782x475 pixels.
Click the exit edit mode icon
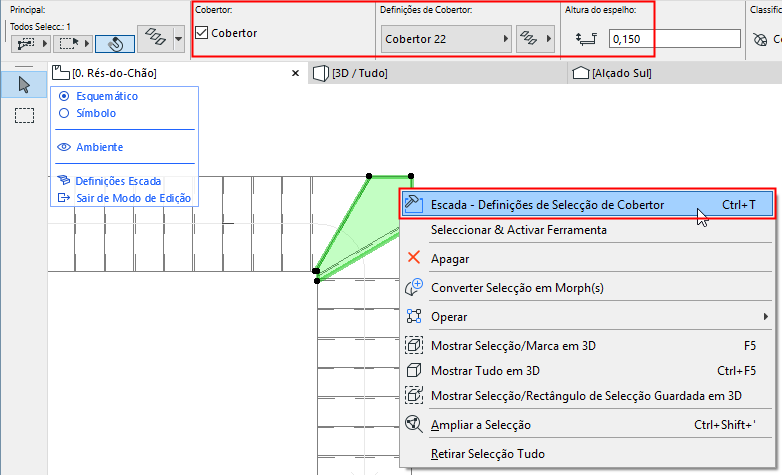point(63,198)
